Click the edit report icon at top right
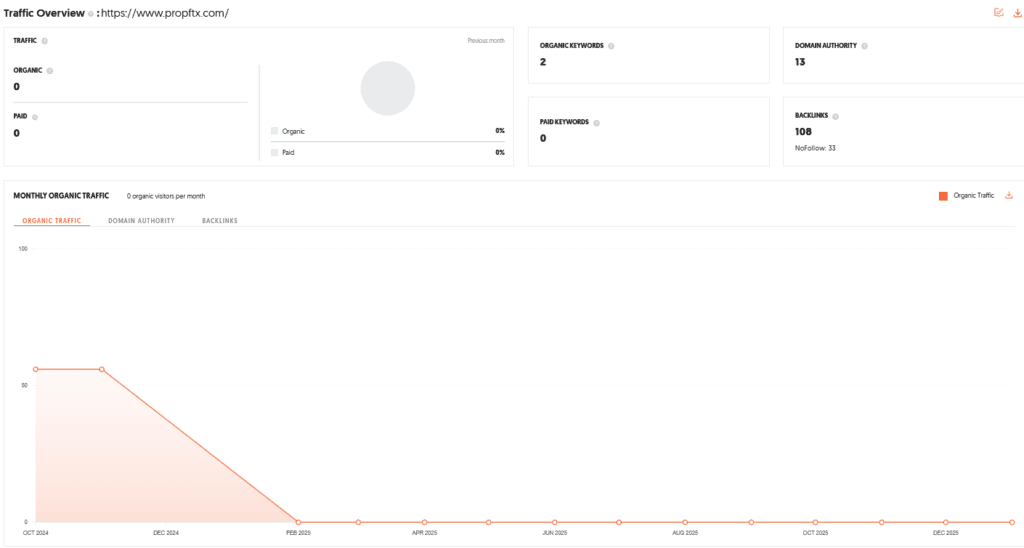 [999, 12]
